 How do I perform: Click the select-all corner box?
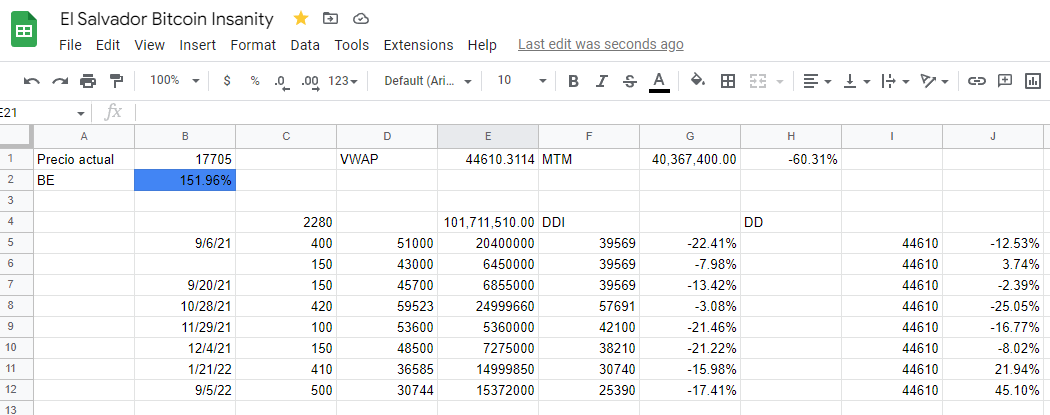tap(16, 137)
